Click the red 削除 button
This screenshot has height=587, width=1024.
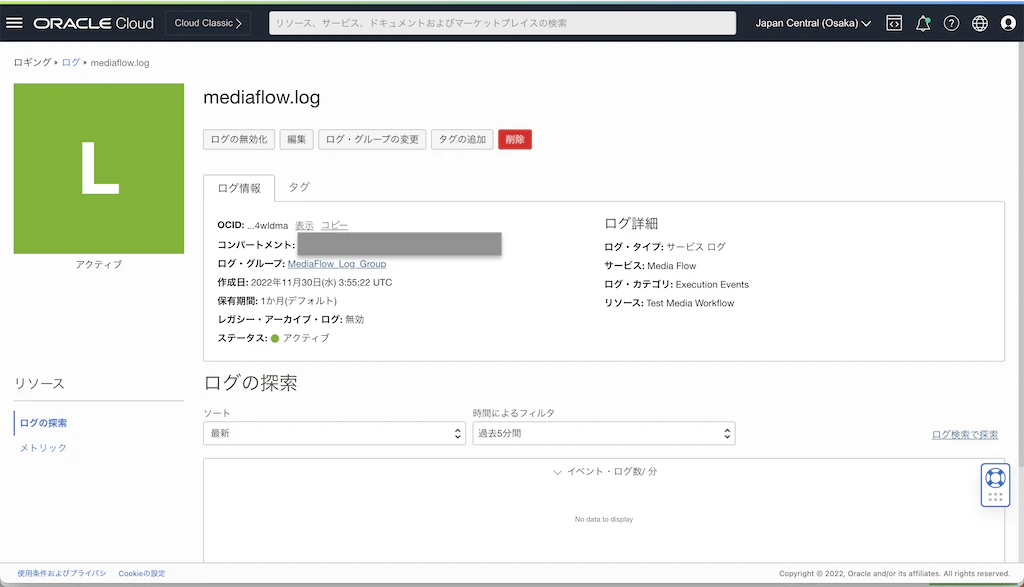click(x=515, y=139)
